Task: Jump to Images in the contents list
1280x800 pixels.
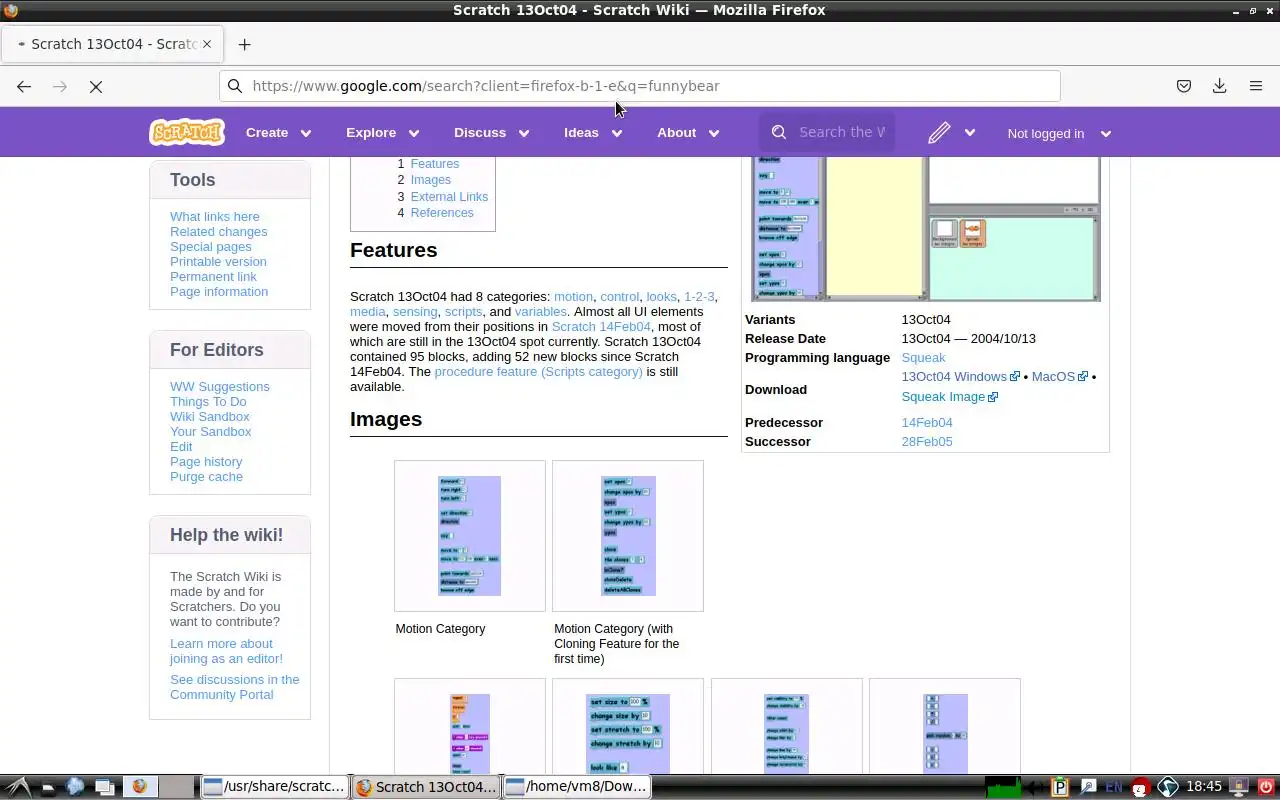Action: click(x=430, y=180)
